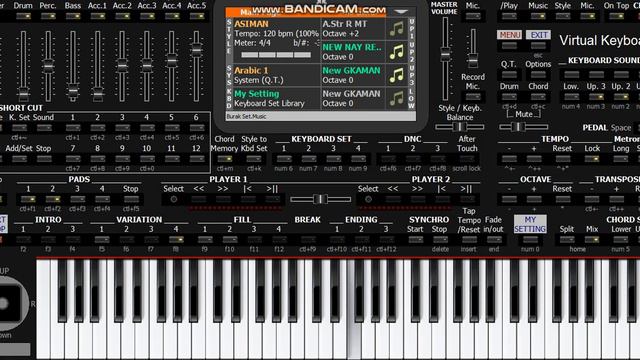Click the Style / Keyb. Balance slider
Viewport: 640px width, 360px height.
point(460,127)
